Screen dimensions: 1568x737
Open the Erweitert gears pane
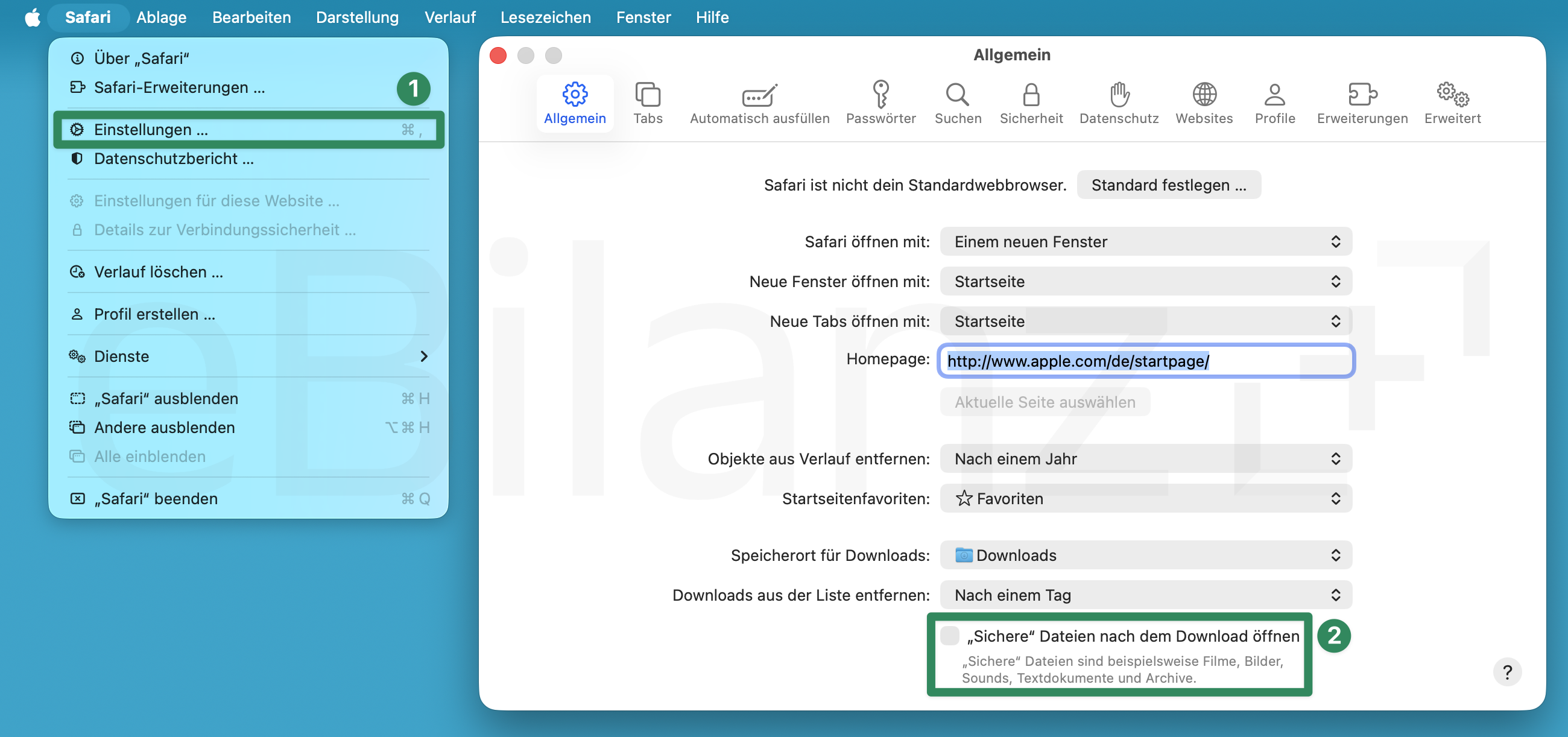(1452, 104)
